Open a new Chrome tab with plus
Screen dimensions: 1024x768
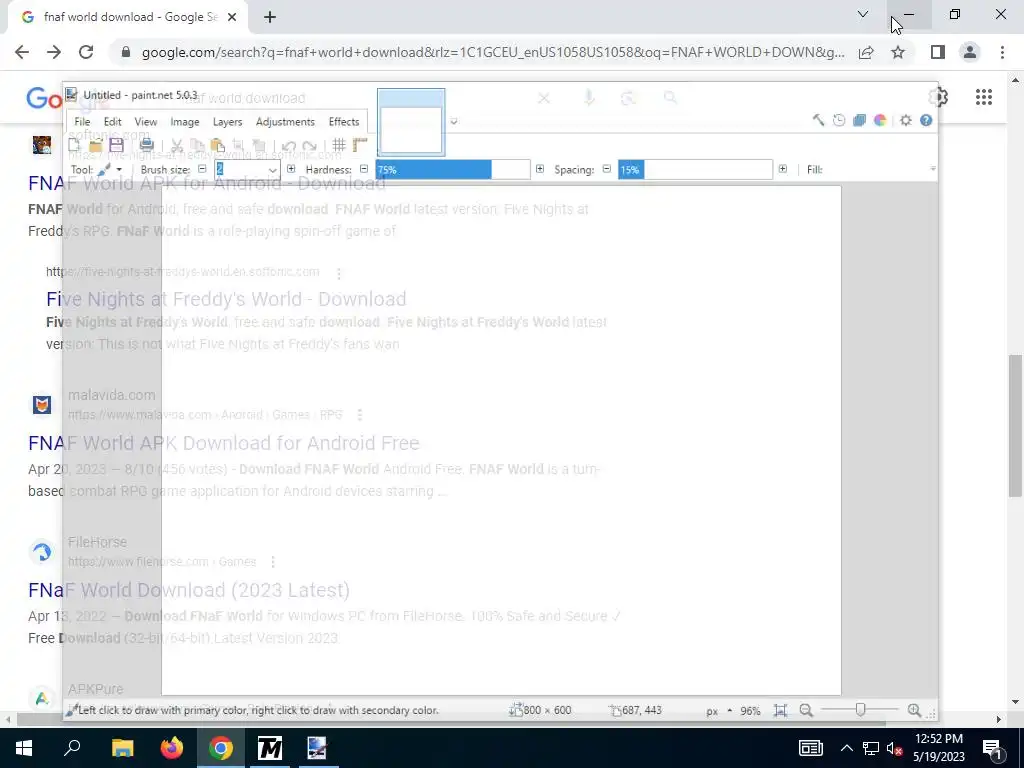click(270, 17)
